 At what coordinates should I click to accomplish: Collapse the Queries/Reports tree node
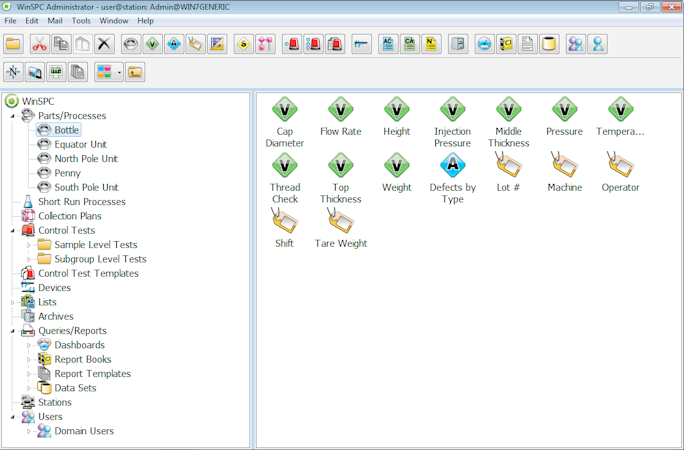click(13, 331)
